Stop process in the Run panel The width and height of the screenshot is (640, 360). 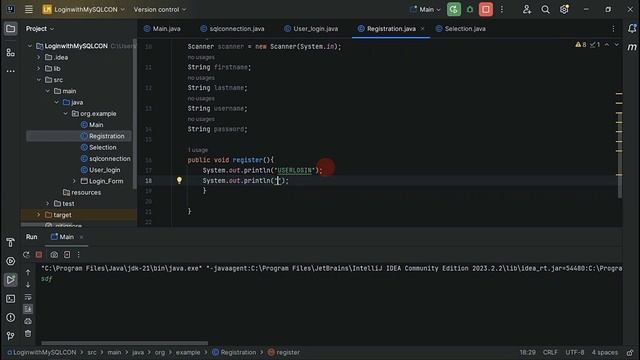(x=39, y=255)
